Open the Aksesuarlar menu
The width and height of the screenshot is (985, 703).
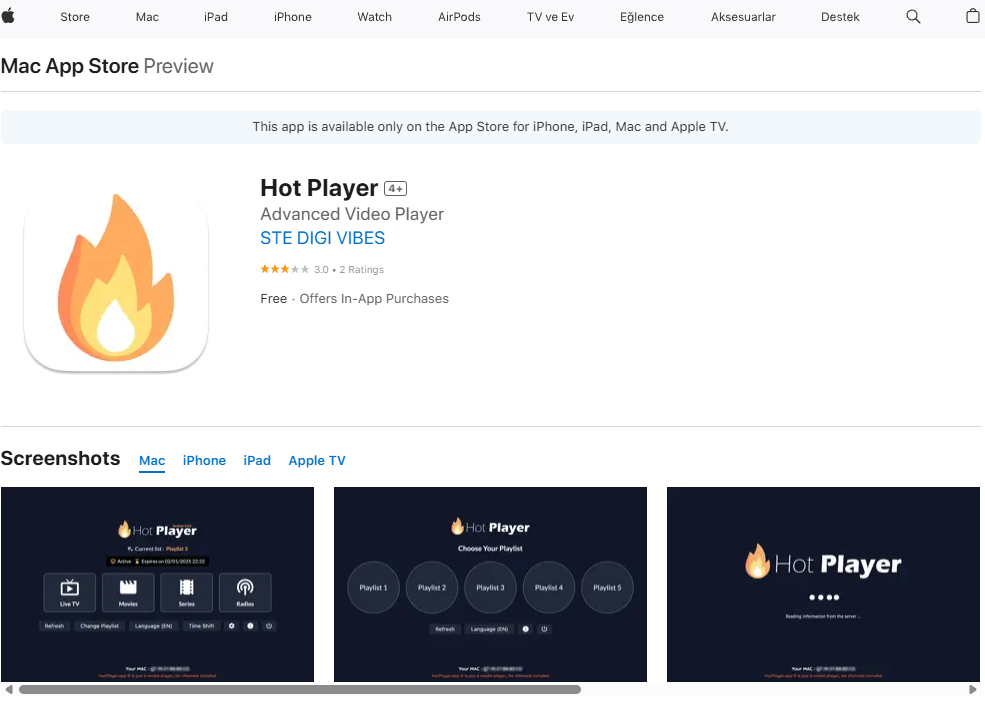(x=743, y=17)
